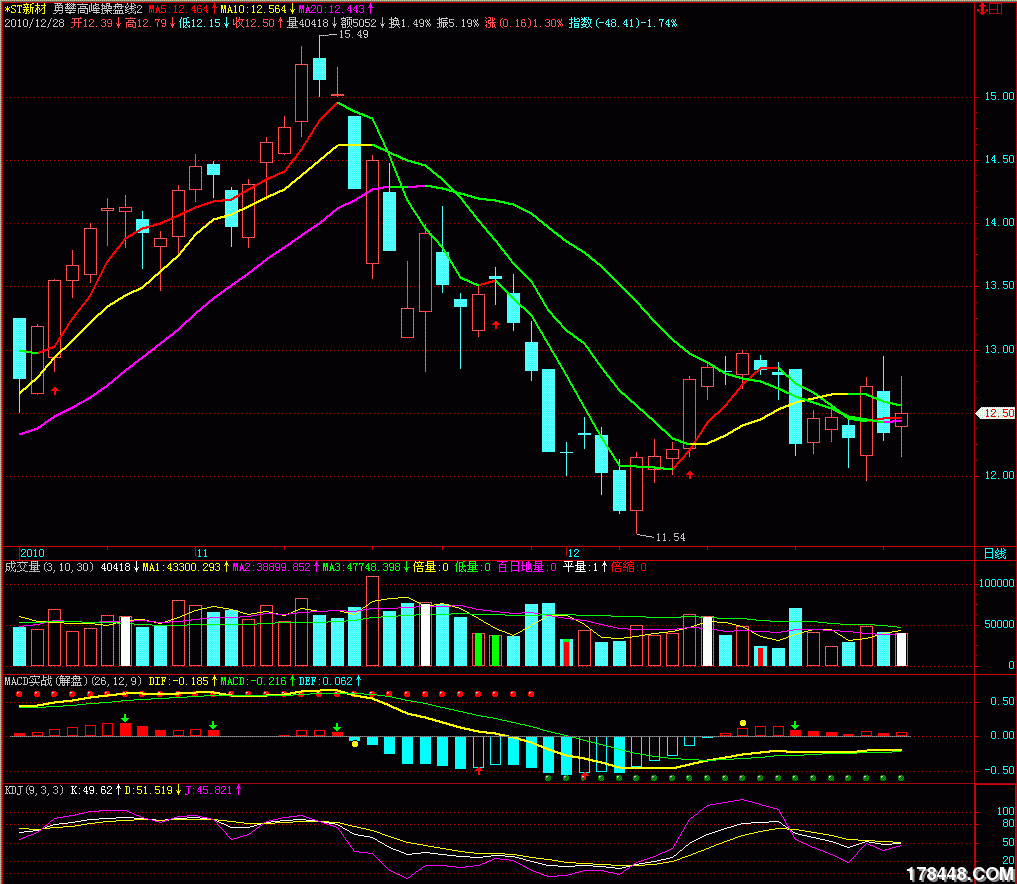Click the 2010/12/28 date in header
The width and height of the screenshot is (1017, 884).
36,22
